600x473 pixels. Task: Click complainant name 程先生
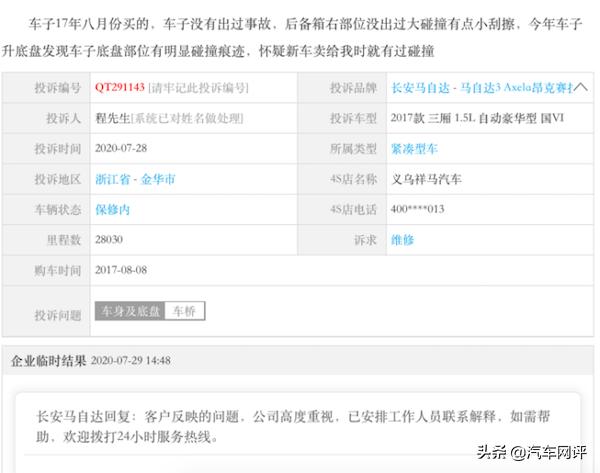point(112,118)
